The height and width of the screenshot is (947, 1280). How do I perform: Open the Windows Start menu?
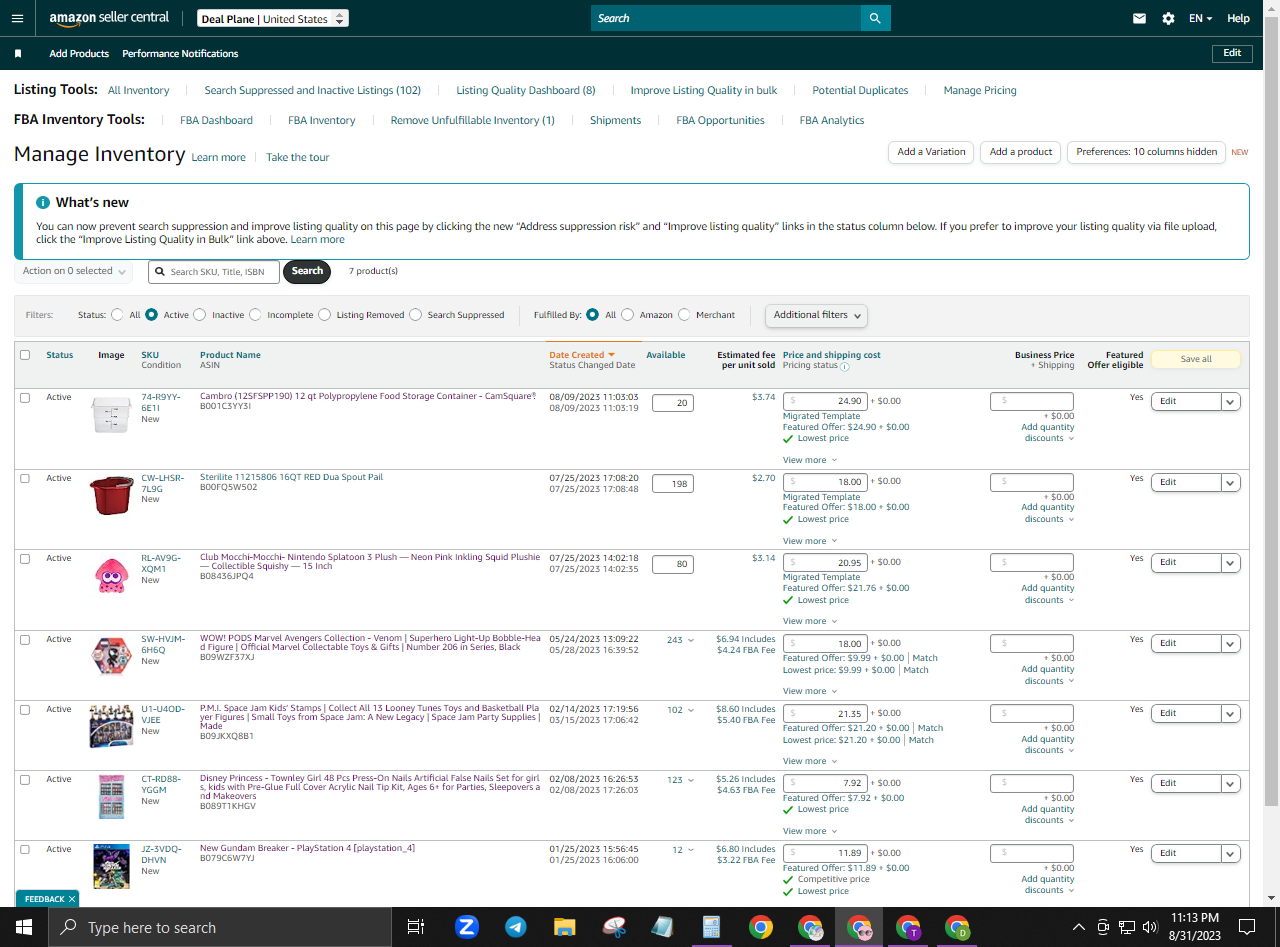pos(24,927)
